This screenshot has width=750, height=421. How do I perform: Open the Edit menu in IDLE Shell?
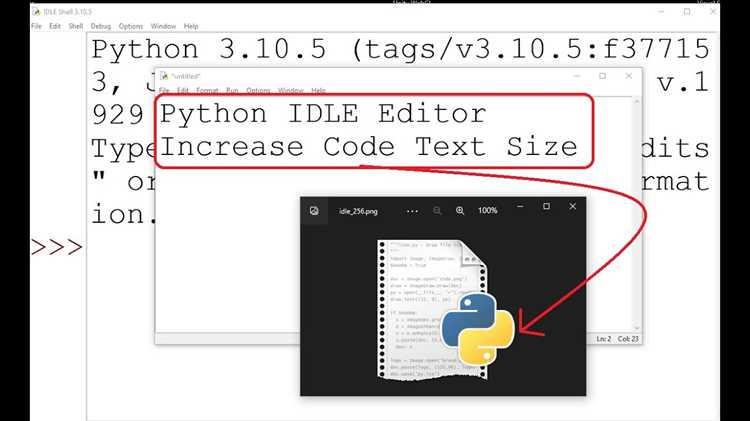click(55, 26)
